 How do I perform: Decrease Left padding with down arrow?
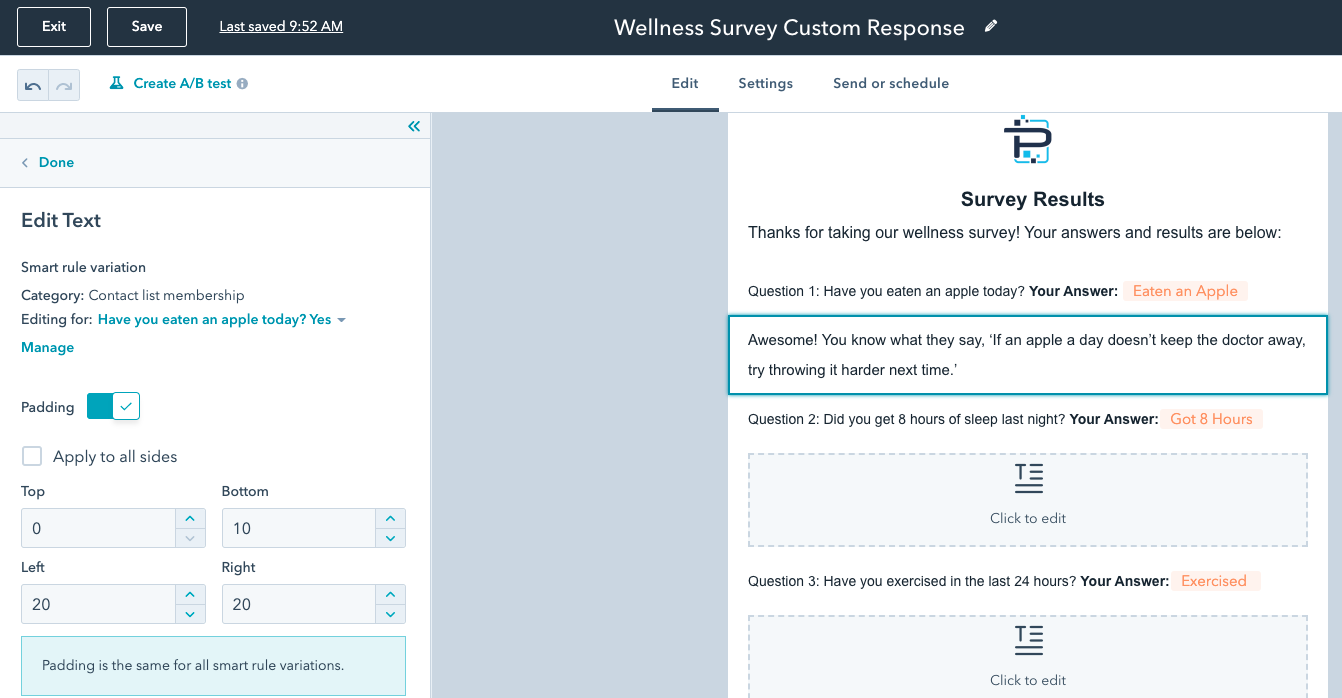190,614
